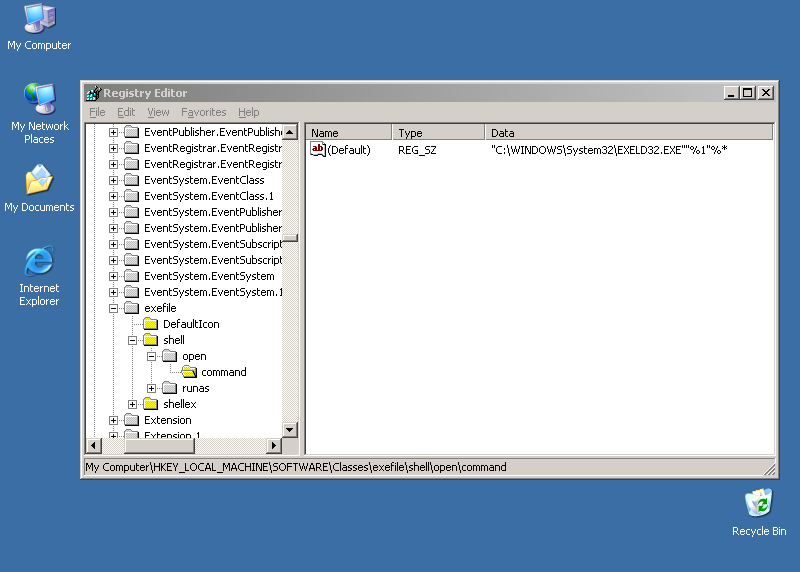The image size is (800, 572).
Task: Select the runas tree label
Action: point(195,388)
